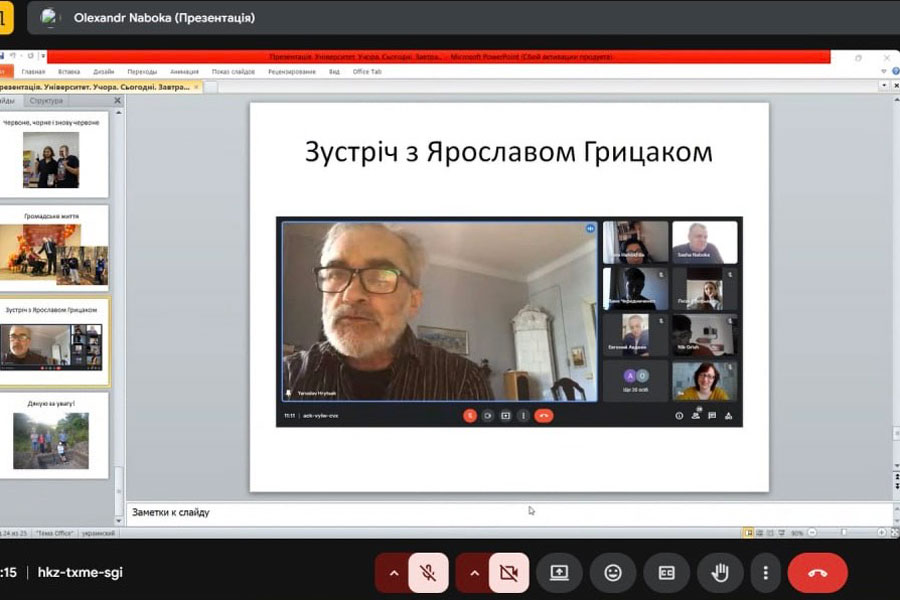The image size is (900, 600).
Task: Expand the Customize Quick Access Toolbar dropdown
Action: coord(42,56)
